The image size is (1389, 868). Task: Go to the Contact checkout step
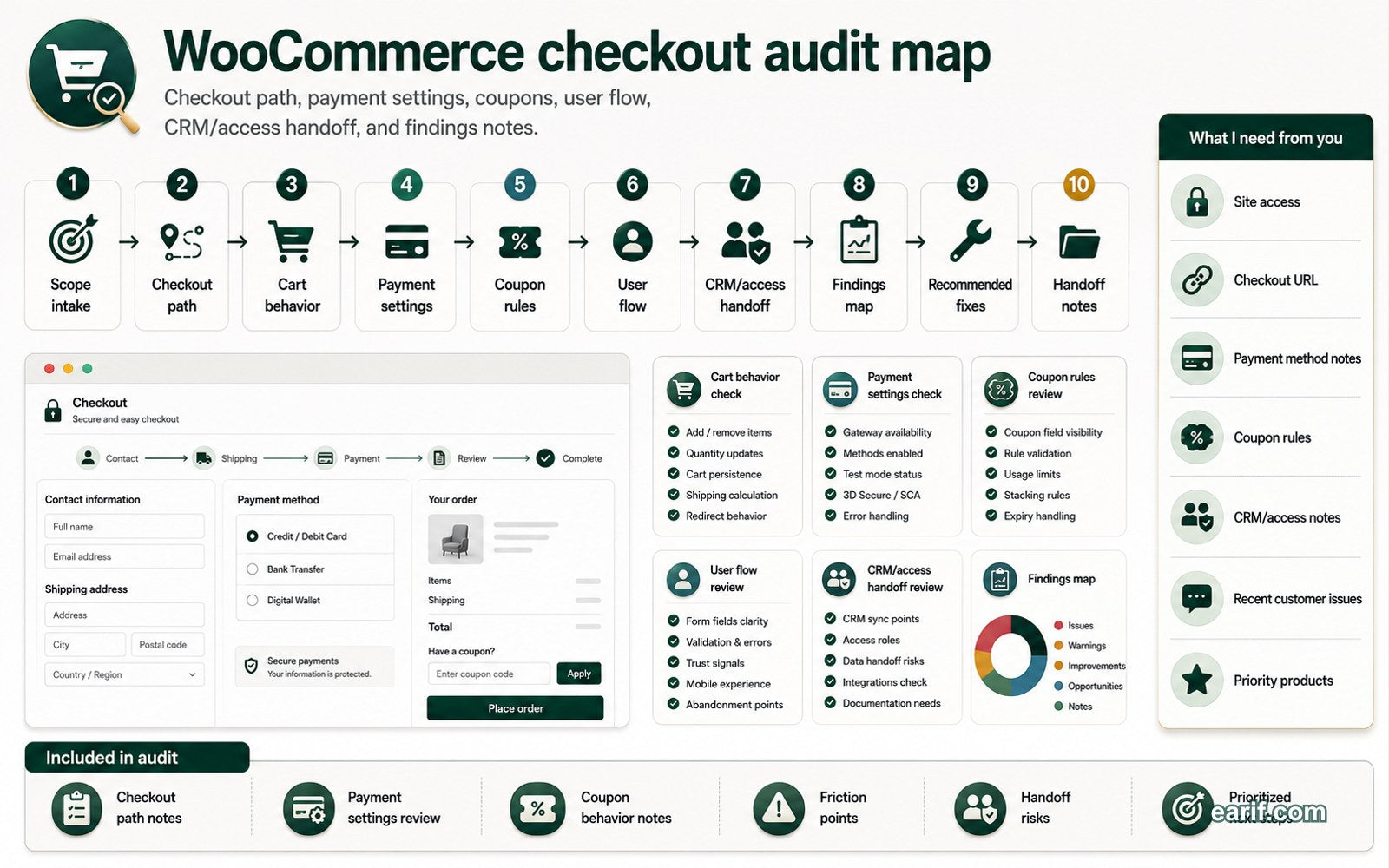[108, 458]
